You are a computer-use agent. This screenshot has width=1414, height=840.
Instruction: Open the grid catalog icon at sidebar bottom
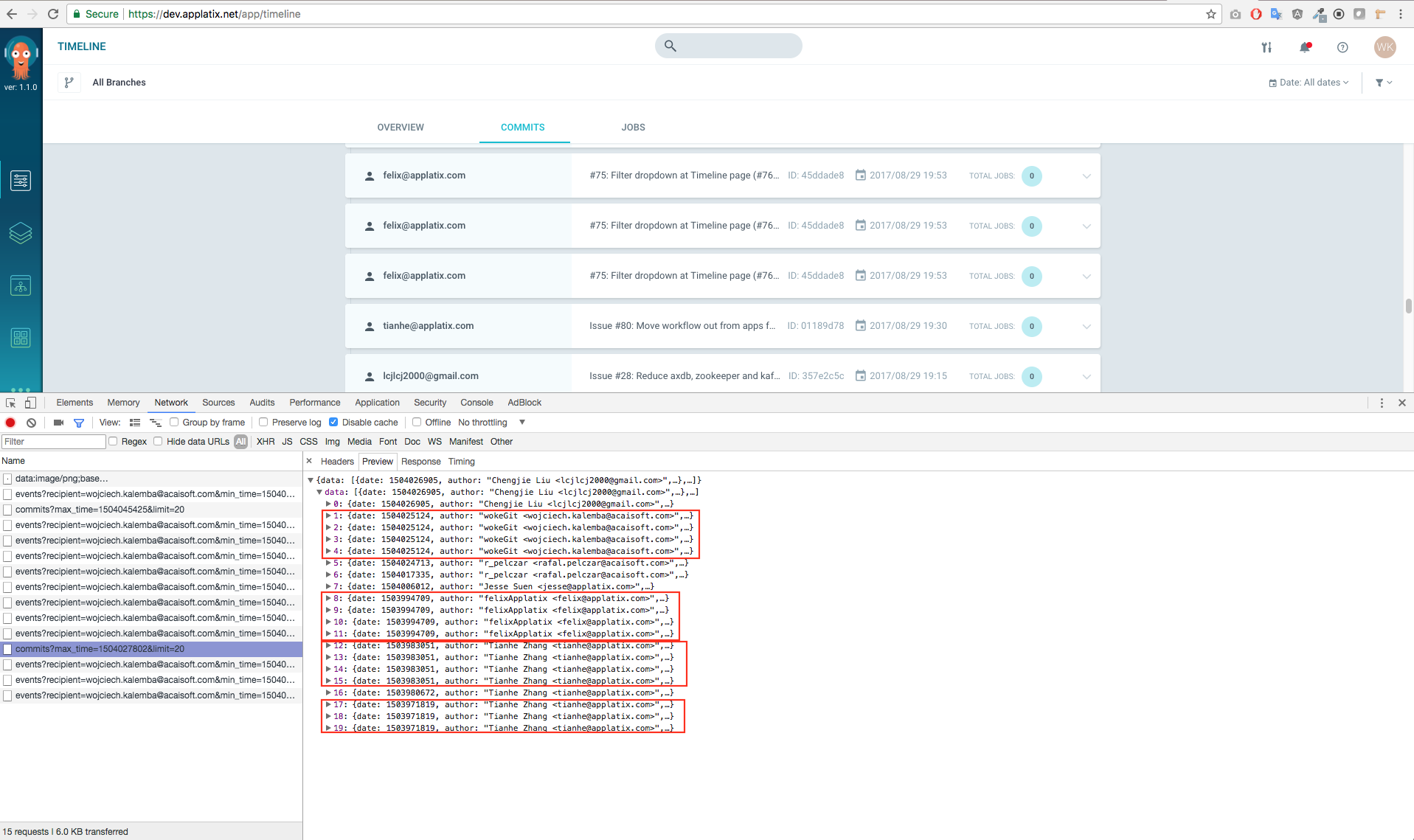coord(21,338)
